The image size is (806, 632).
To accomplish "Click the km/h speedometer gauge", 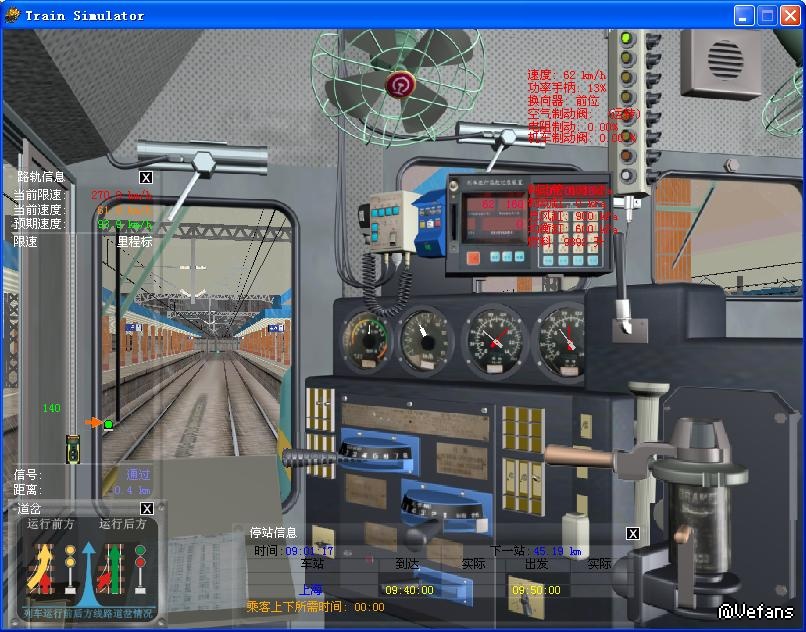I will pyautogui.click(x=426, y=340).
